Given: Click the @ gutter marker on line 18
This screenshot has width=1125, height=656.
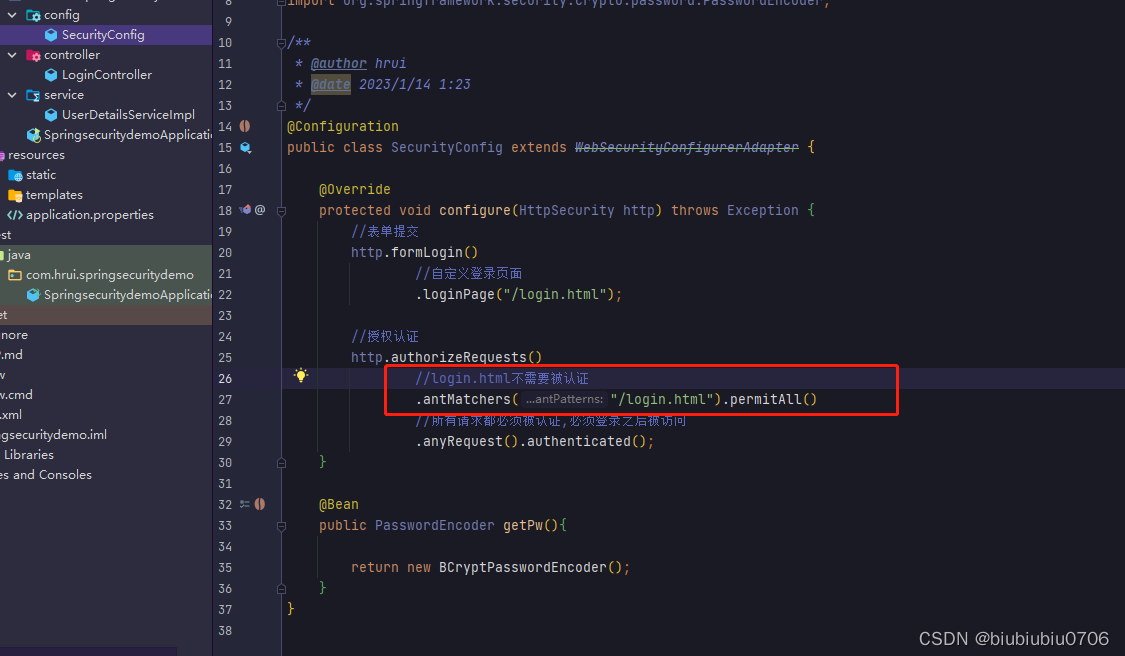Looking at the screenshot, I should (x=260, y=210).
